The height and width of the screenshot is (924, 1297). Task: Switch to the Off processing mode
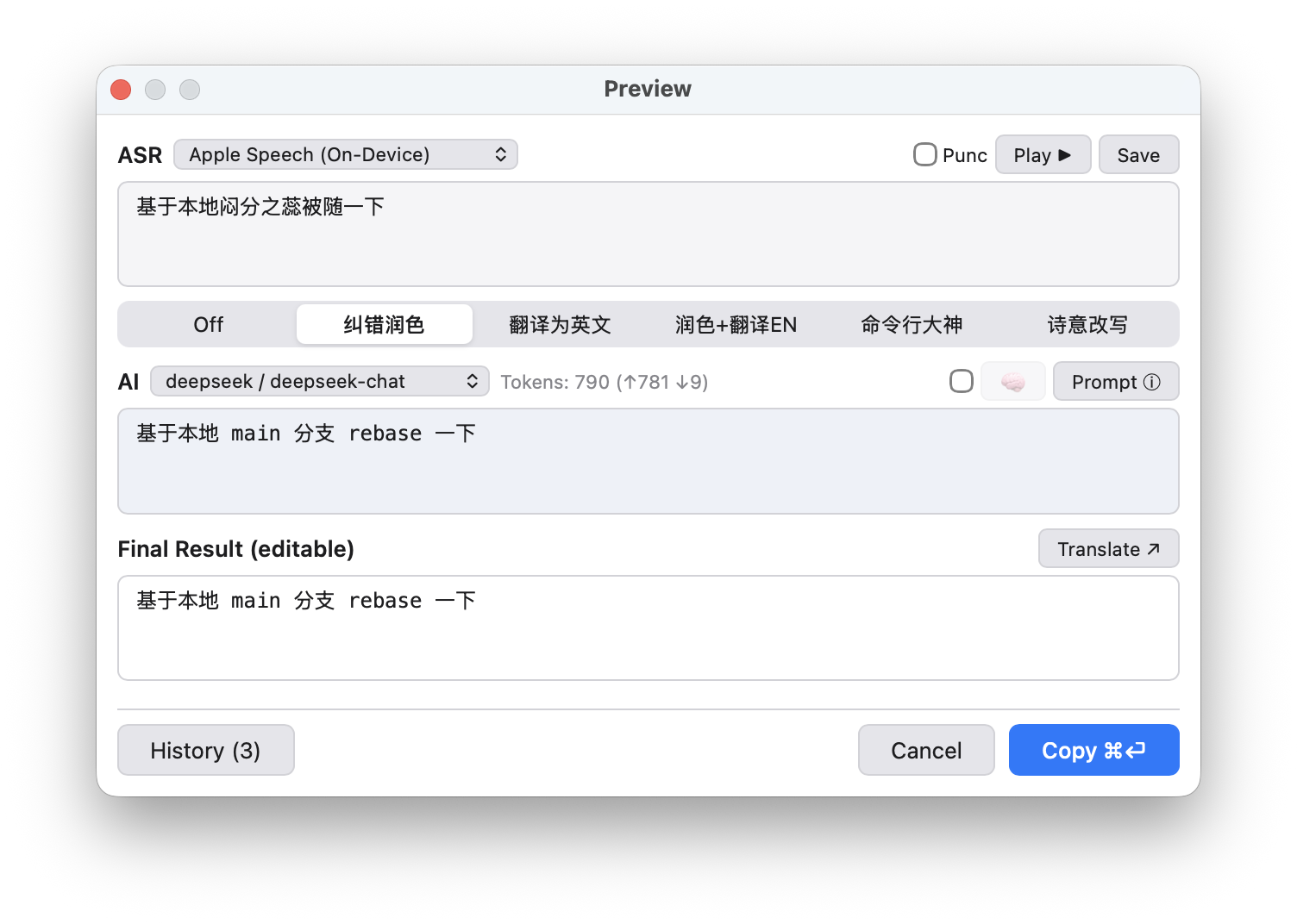pyautogui.click(x=207, y=324)
